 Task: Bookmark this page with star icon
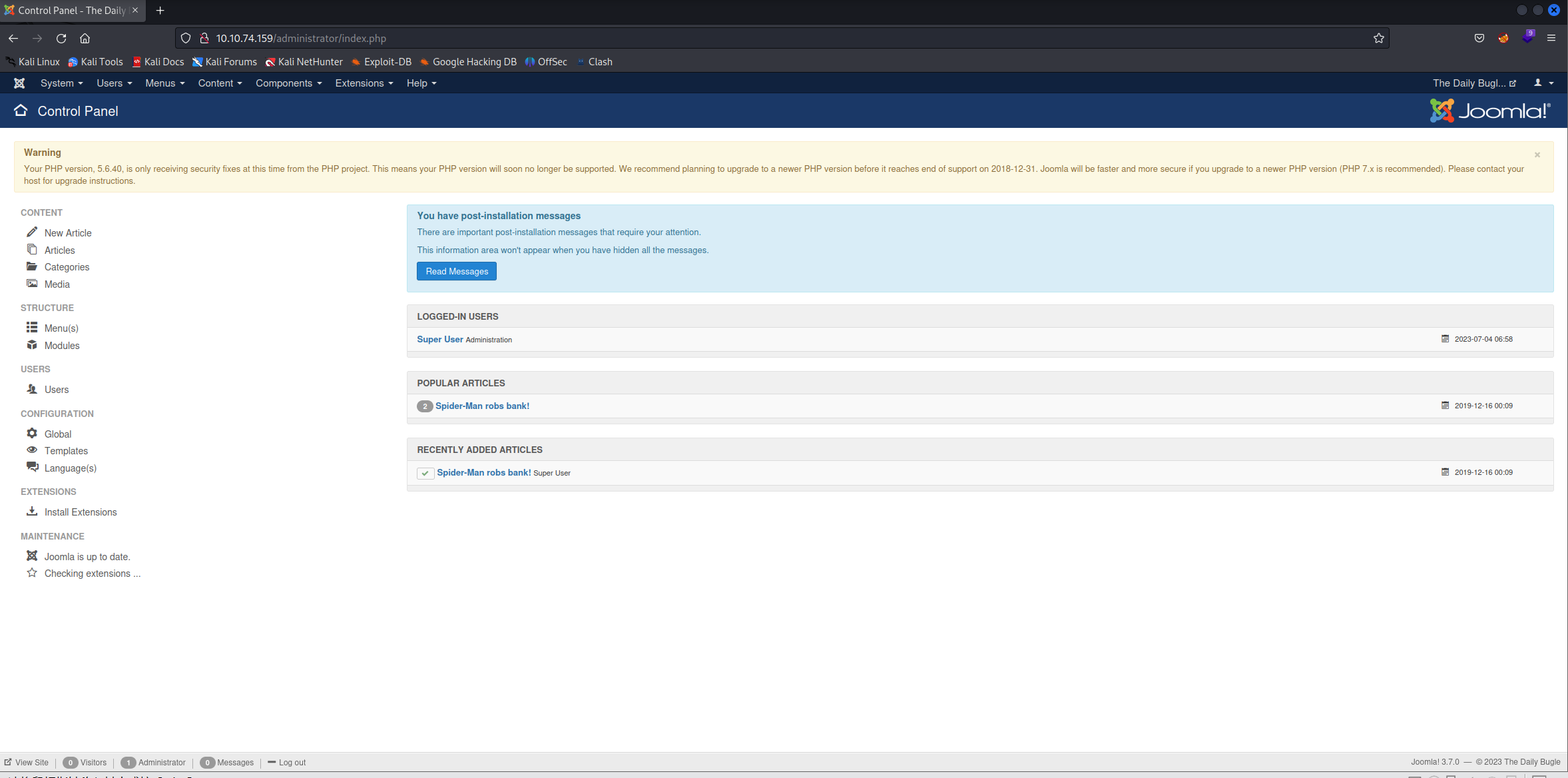click(x=1378, y=39)
